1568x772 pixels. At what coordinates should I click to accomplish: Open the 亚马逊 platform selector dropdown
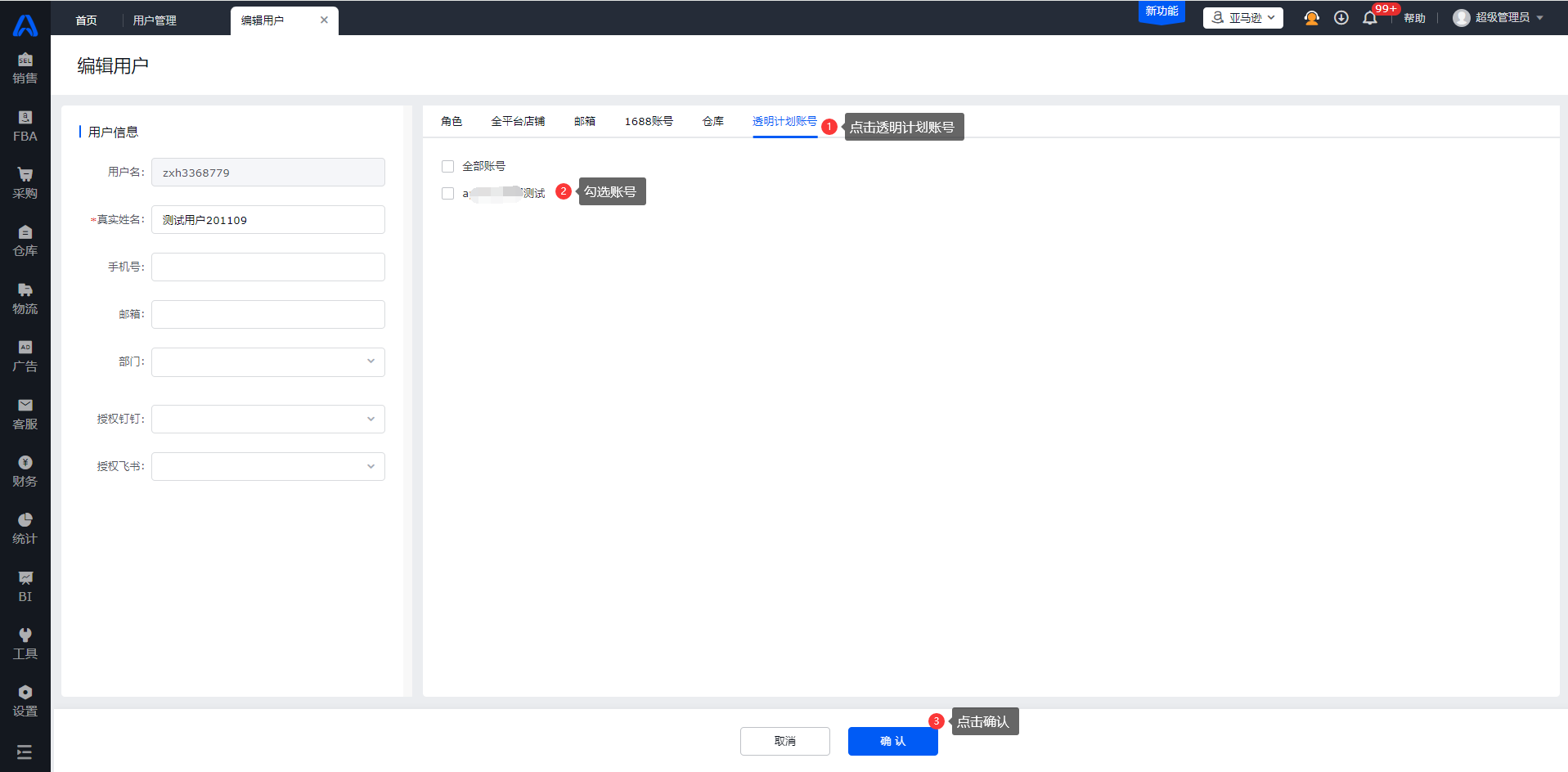[x=1242, y=18]
